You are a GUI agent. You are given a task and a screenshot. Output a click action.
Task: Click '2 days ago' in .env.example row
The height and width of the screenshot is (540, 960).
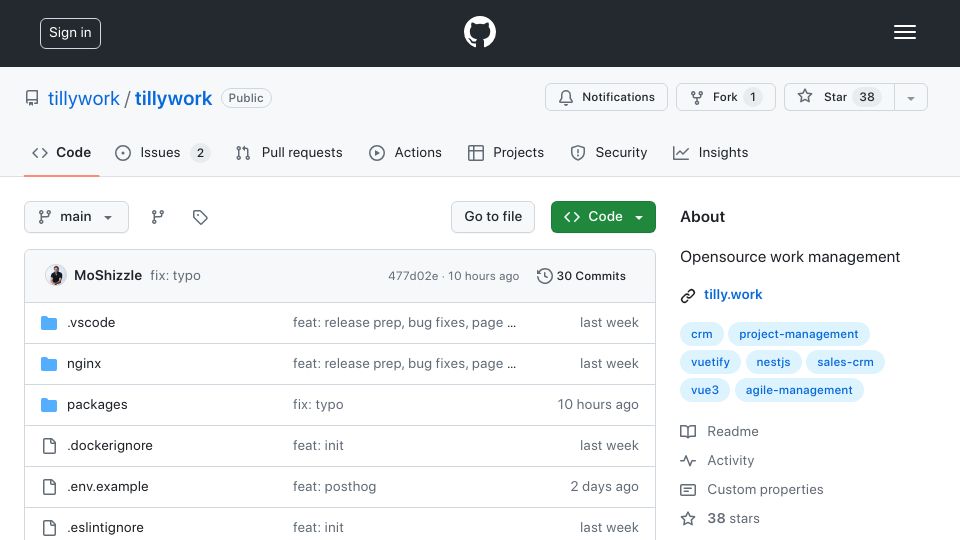pyautogui.click(x=604, y=487)
